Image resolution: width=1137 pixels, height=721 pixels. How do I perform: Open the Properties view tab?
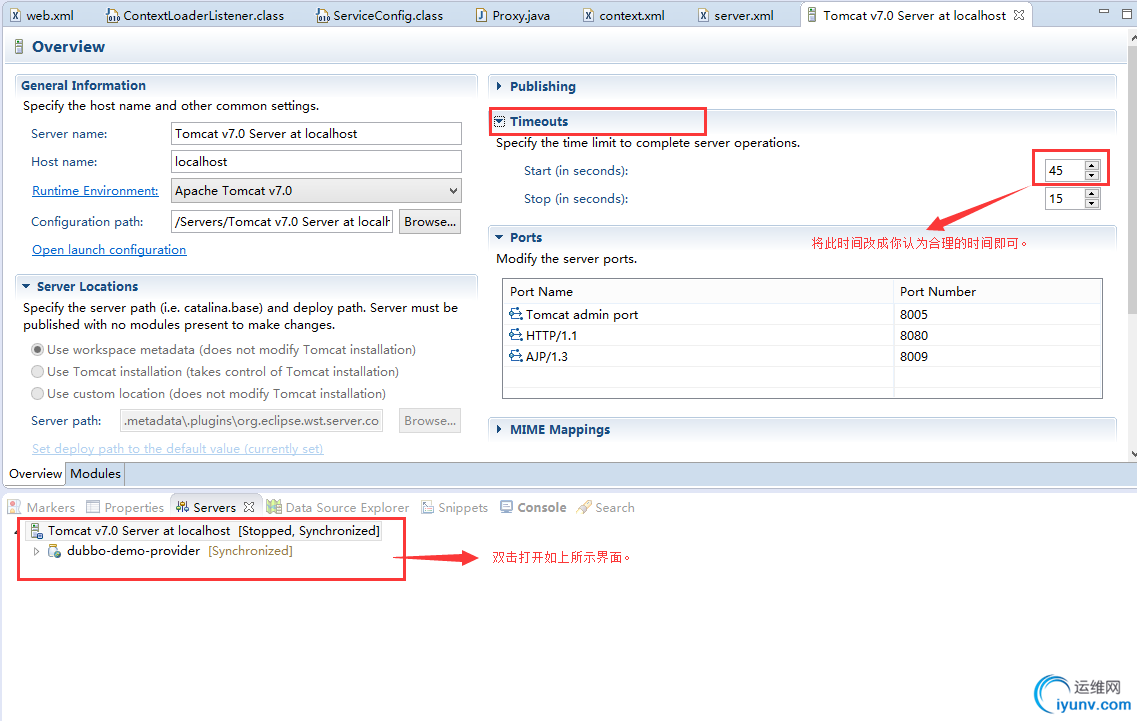[x=125, y=508]
